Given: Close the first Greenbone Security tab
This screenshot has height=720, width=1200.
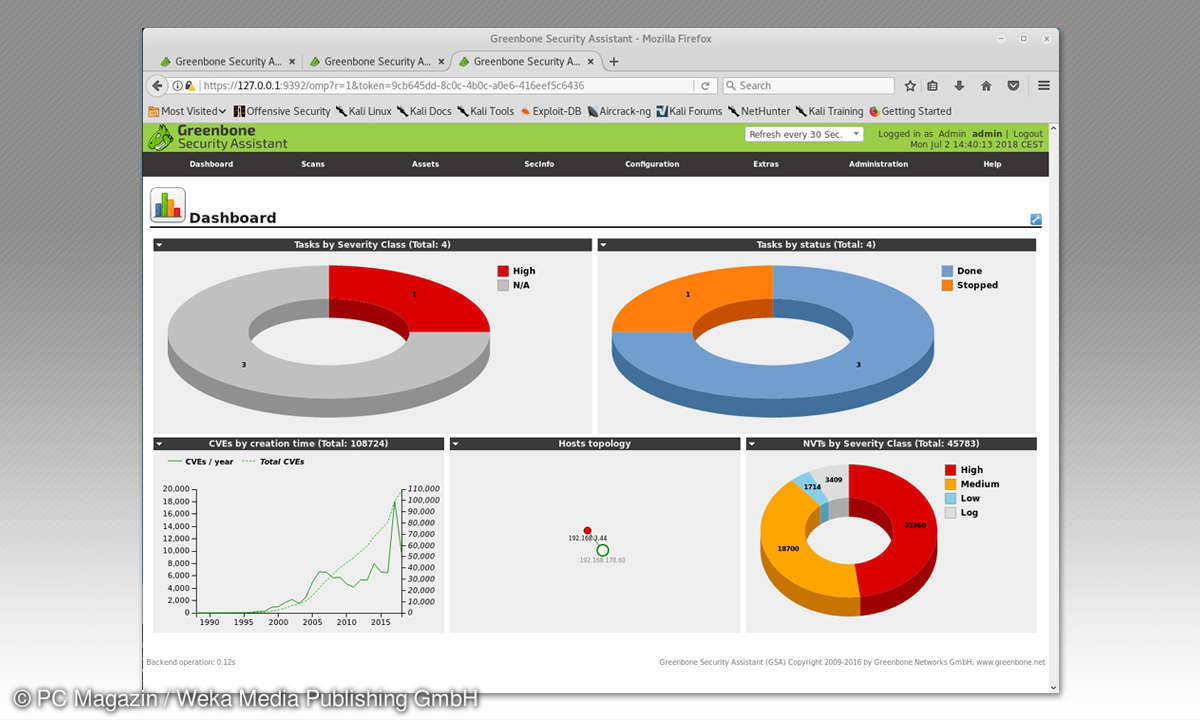Looking at the screenshot, I should click(291, 62).
